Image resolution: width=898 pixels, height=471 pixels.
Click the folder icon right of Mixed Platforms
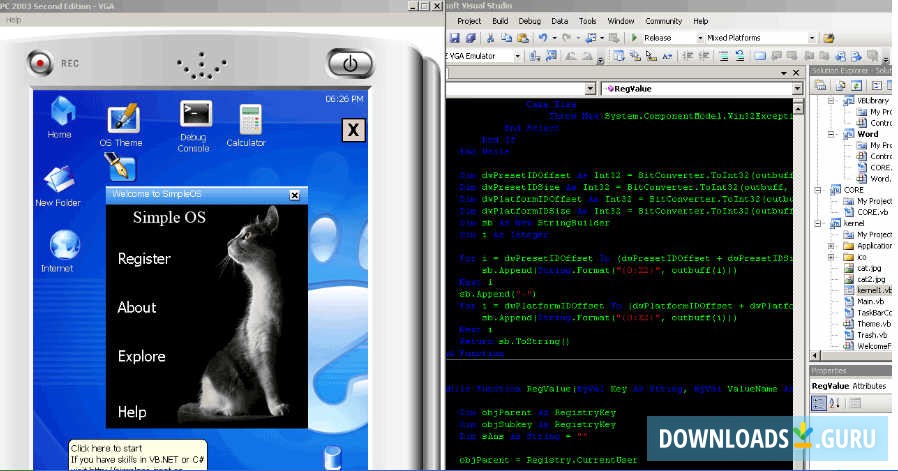828,38
